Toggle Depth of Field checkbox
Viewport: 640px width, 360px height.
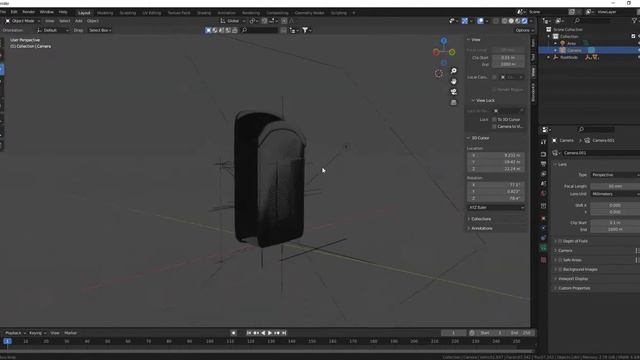click(560, 241)
